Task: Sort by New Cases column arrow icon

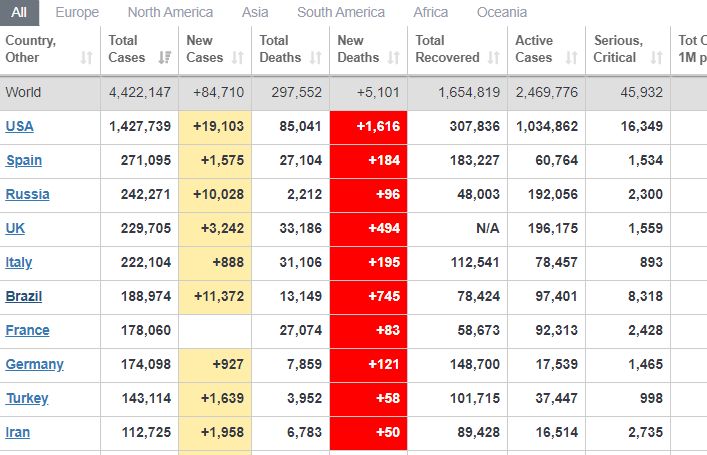Action: coord(239,58)
